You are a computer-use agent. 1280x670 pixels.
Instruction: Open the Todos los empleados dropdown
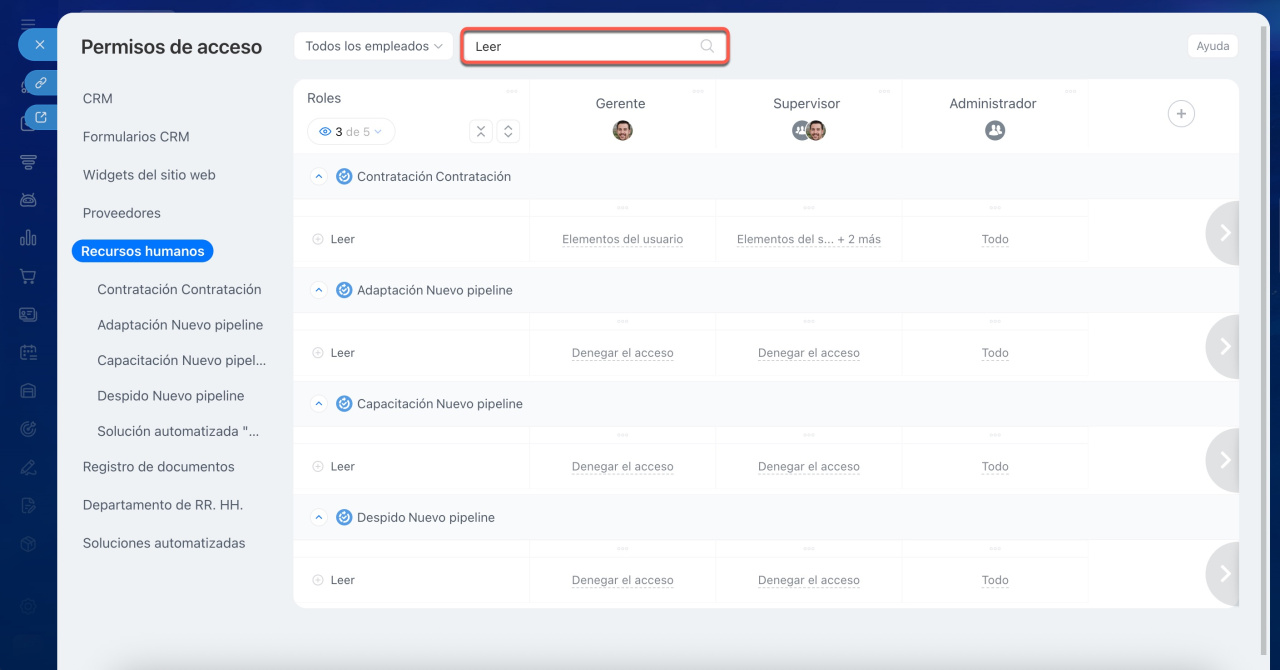374,46
